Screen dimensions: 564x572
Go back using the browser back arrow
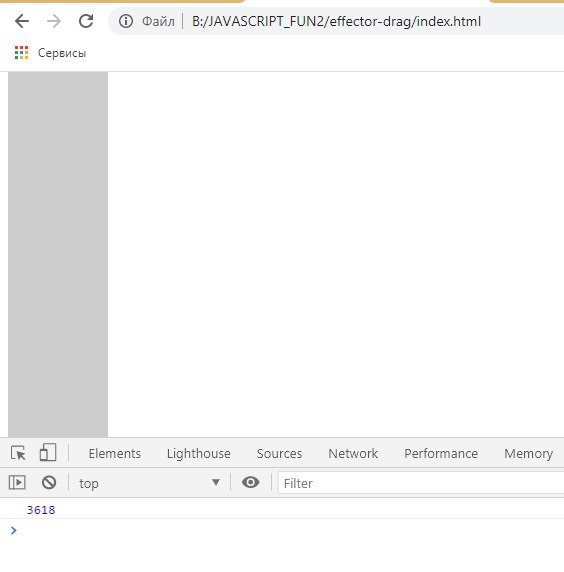pos(22,21)
